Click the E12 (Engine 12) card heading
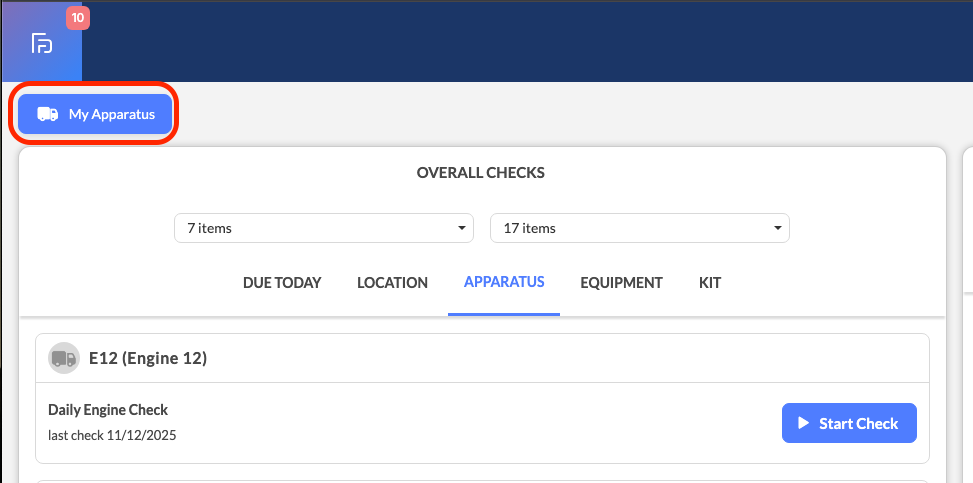Image resolution: width=973 pixels, height=483 pixels. pyautogui.click(x=148, y=358)
